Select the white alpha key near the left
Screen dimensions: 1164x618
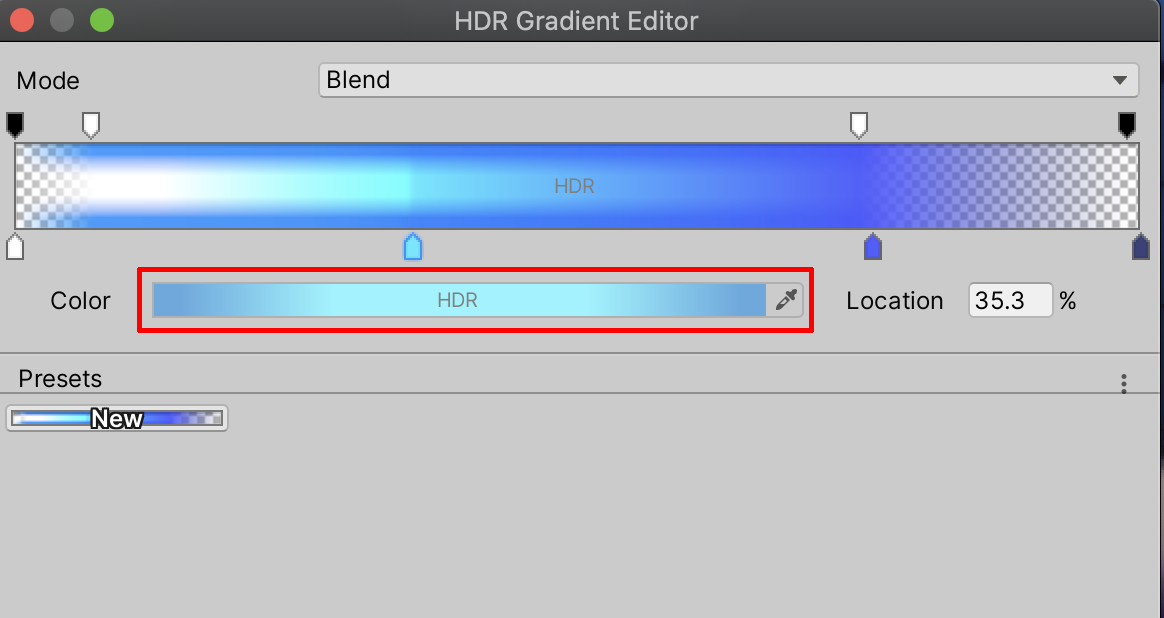(x=91, y=125)
